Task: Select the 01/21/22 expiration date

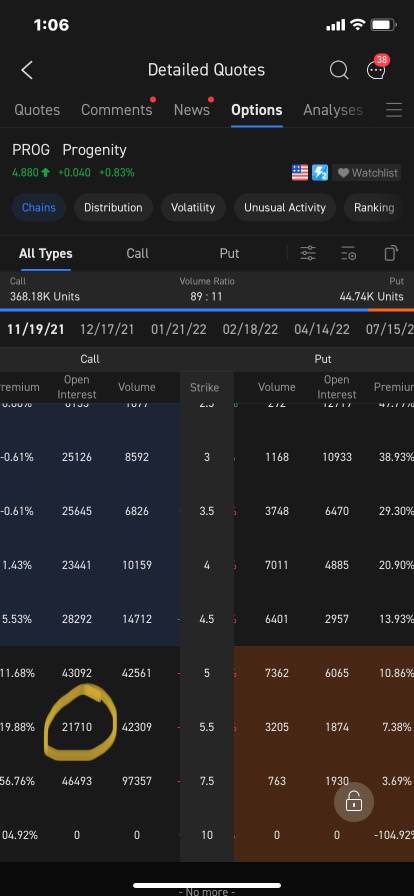Action: [179, 329]
